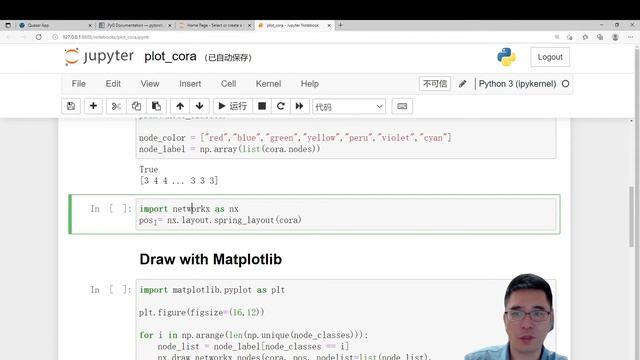Click the output text True
Viewport: 640px width, 360px height.
pyautogui.click(x=149, y=169)
